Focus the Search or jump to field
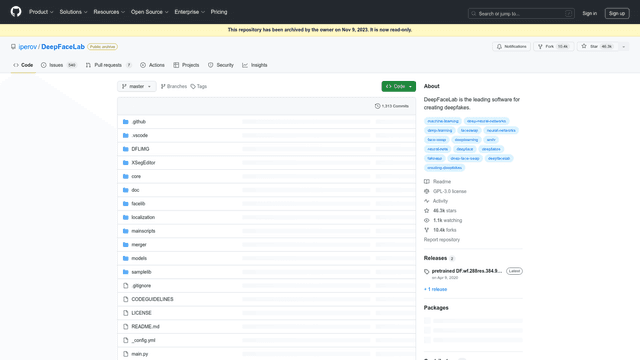The image size is (640, 360). (521, 13)
